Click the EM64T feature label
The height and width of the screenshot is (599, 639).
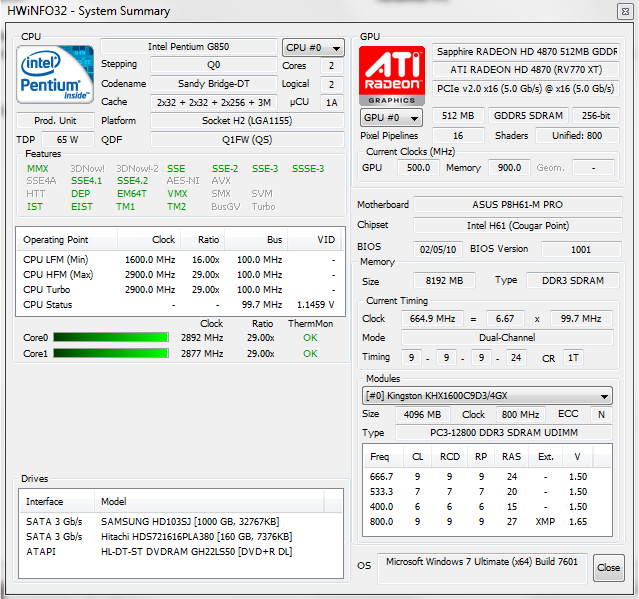132,194
